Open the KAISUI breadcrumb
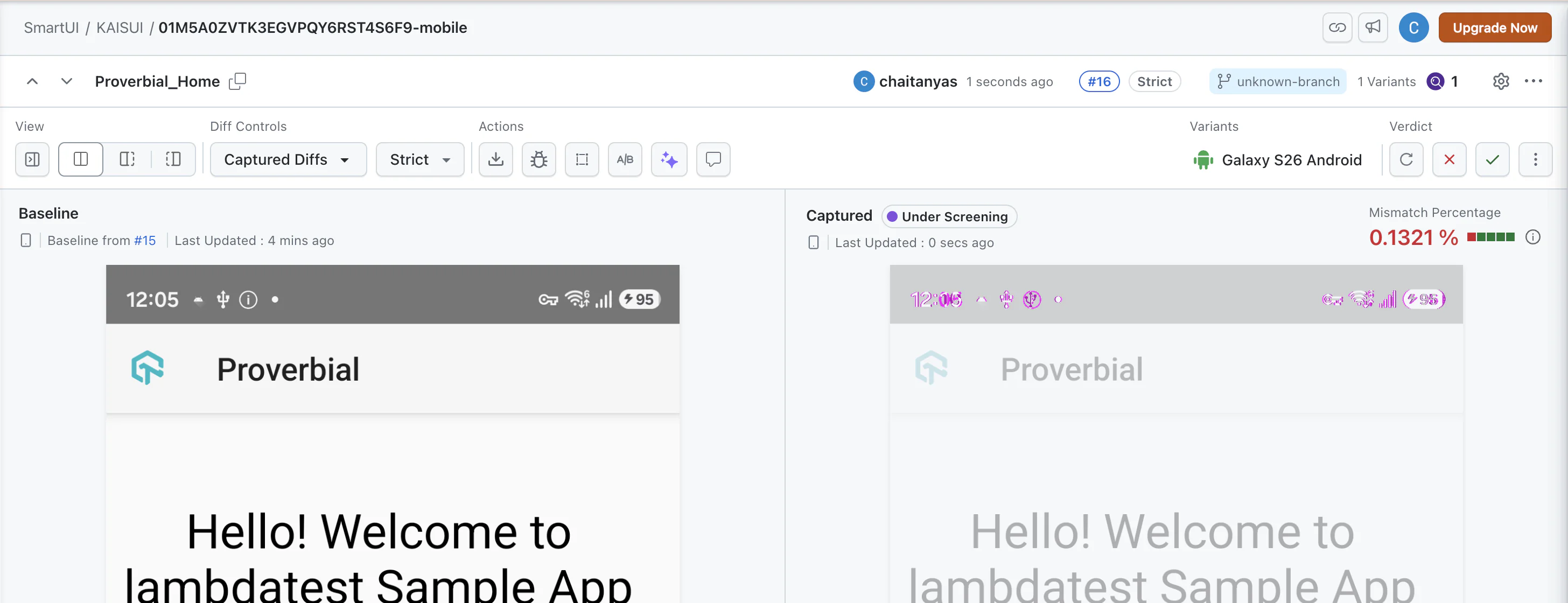The width and height of the screenshot is (1568, 603). 120,28
